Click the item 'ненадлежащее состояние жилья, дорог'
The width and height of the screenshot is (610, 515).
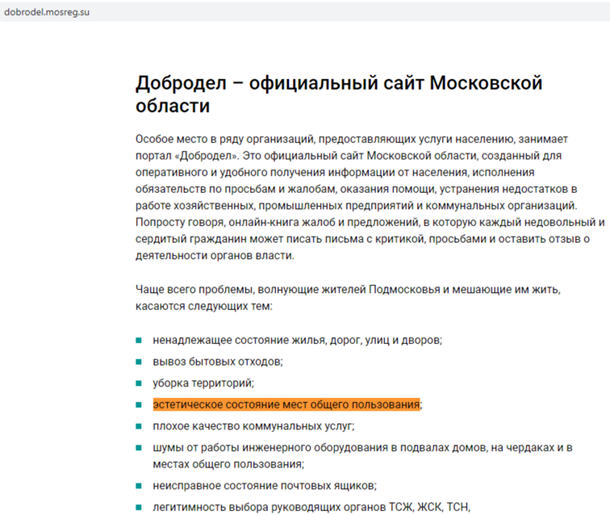[x=297, y=340]
